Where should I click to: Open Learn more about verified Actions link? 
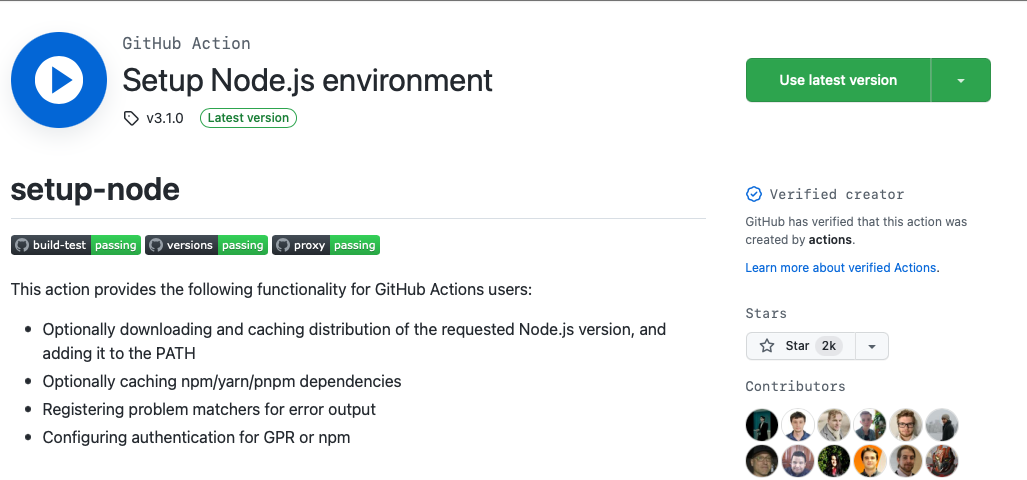pyautogui.click(x=840, y=267)
